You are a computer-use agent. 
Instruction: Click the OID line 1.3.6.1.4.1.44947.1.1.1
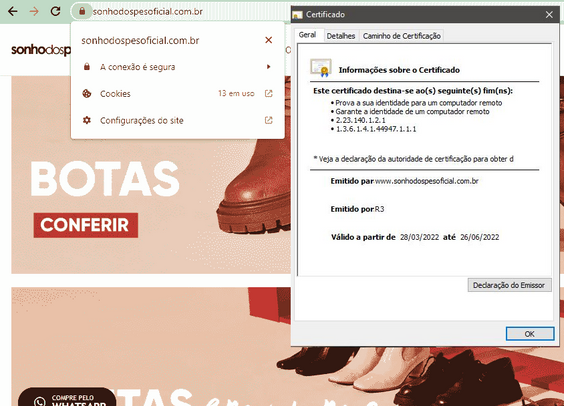click(376, 129)
